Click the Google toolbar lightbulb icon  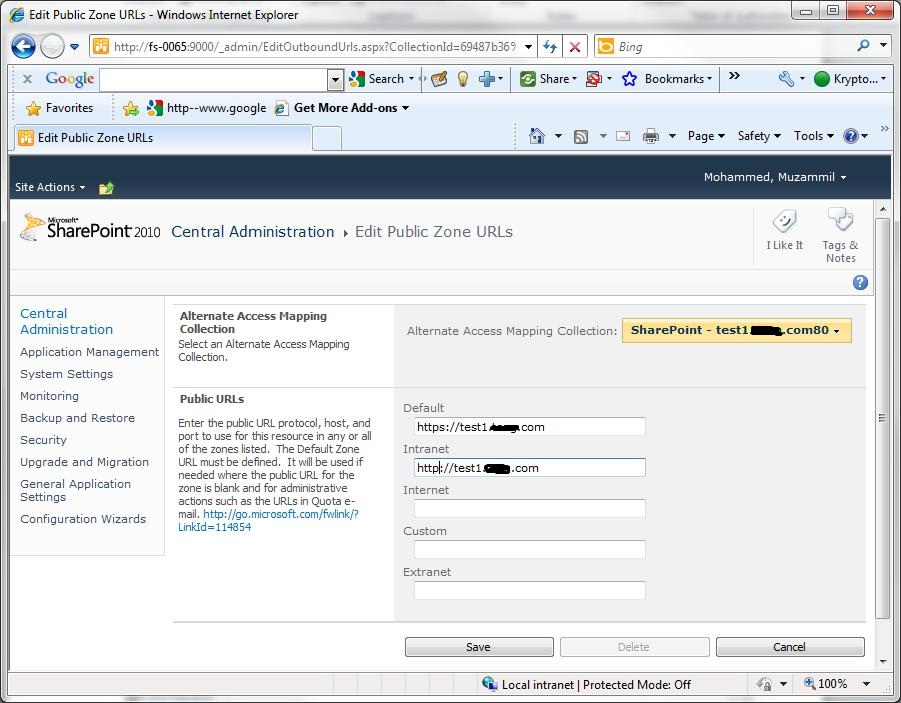click(x=463, y=79)
